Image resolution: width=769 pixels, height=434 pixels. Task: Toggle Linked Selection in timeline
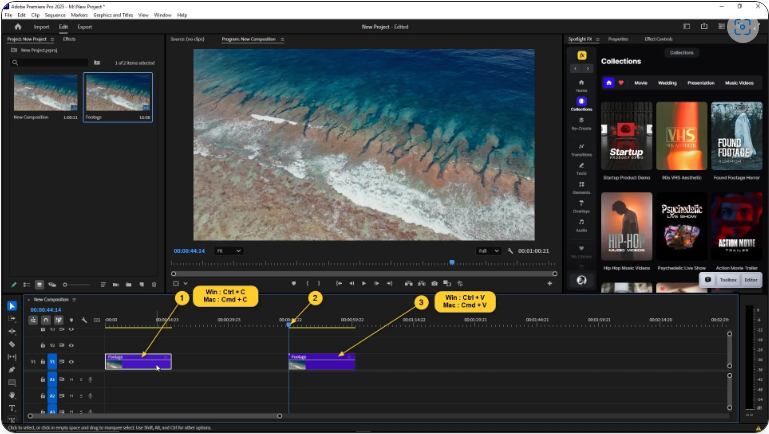coord(58,320)
